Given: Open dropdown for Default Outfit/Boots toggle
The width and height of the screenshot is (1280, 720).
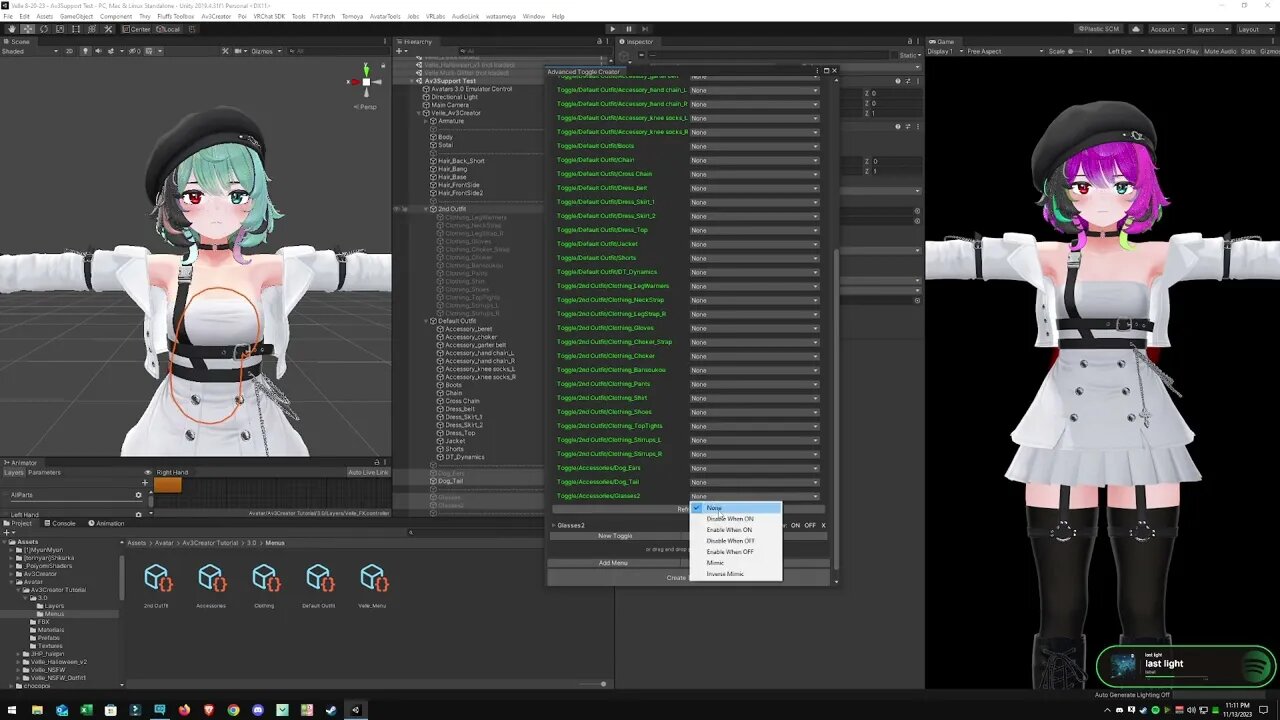Looking at the screenshot, I should pos(755,146).
